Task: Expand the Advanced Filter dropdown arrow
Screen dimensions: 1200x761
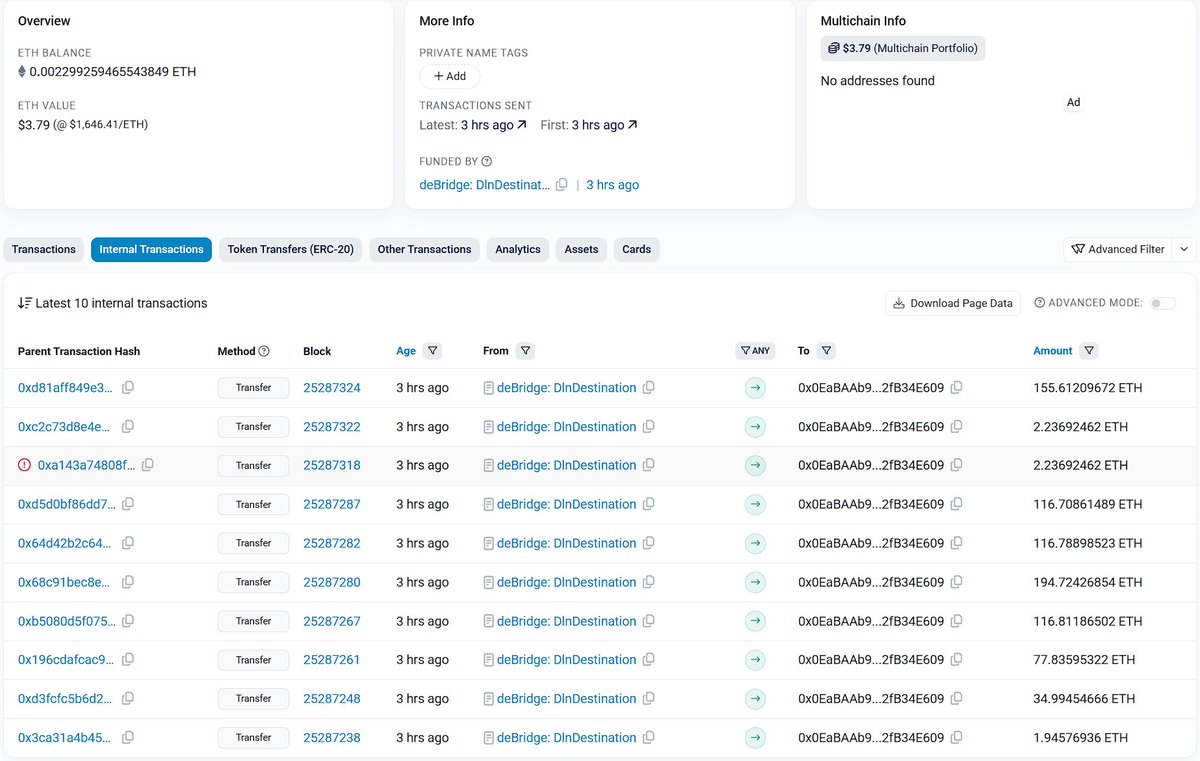Action: pos(1184,249)
